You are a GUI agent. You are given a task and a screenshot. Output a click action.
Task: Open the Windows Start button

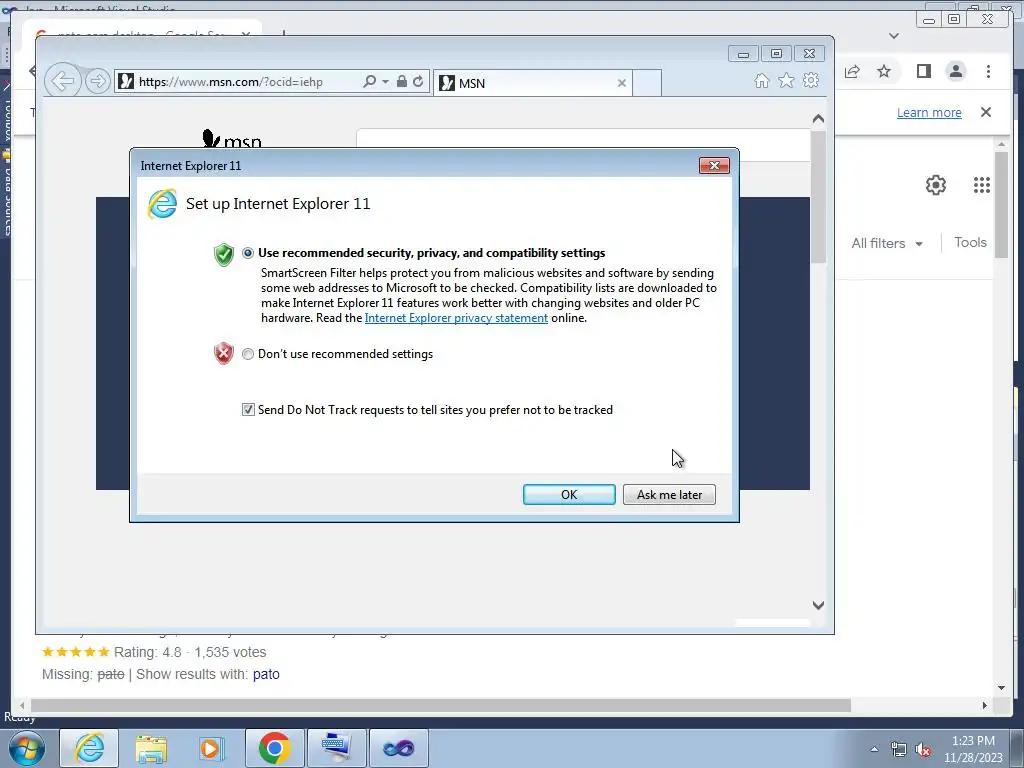click(27, 748)
